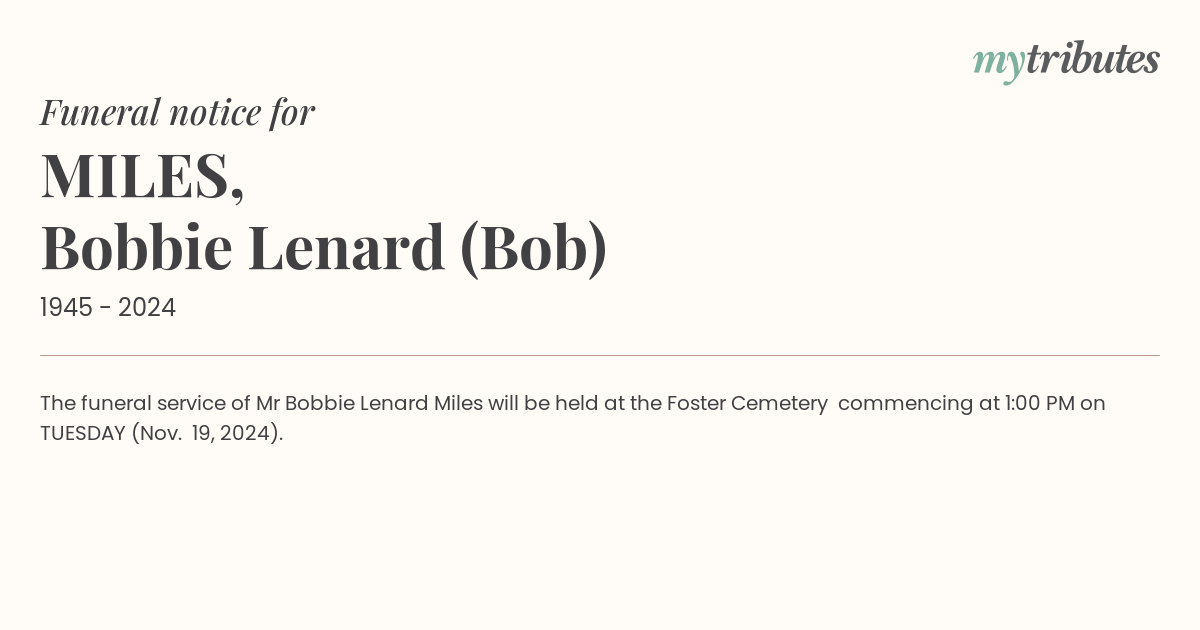Screen dimensions: 1200x630
Task: Click the green "my" part of the logo
Action: pyautogui.click(x=999, y=64)
